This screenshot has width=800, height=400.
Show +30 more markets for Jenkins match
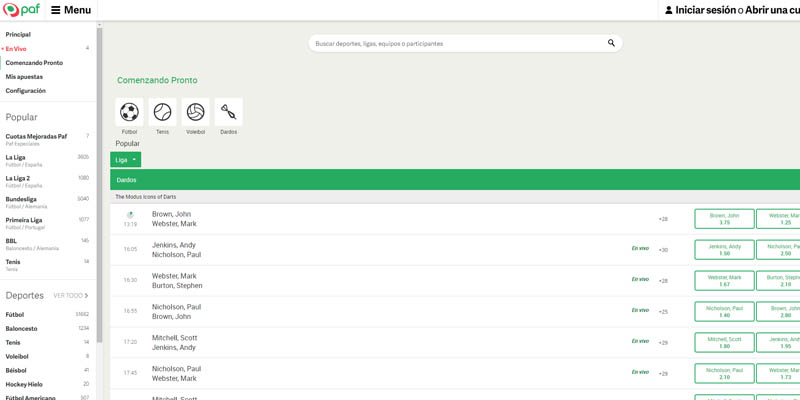[x=663, y=250]
